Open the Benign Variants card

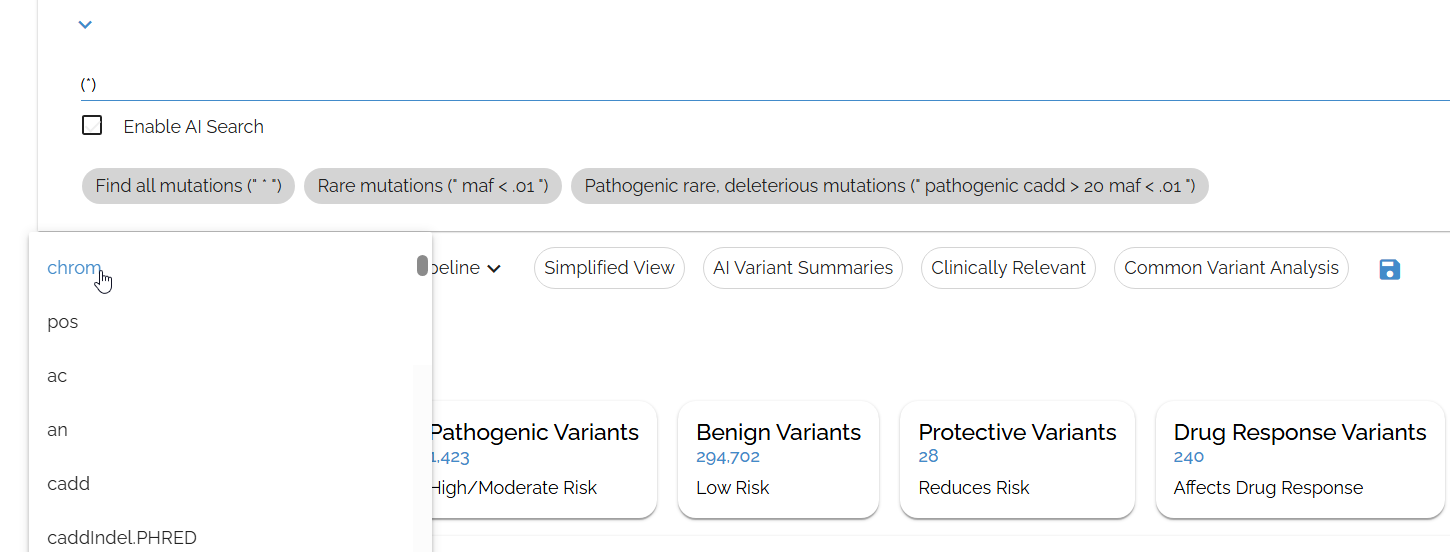(778, 460)
